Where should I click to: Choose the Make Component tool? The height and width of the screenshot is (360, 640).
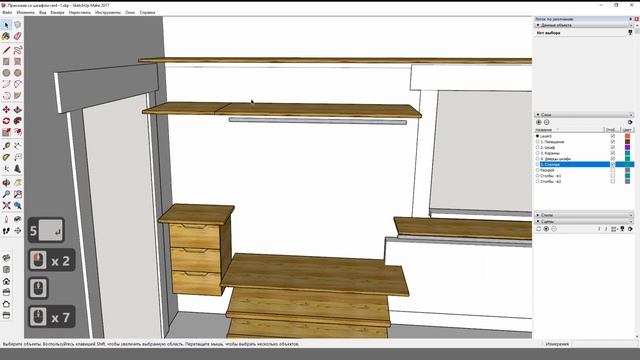(18, 25)
